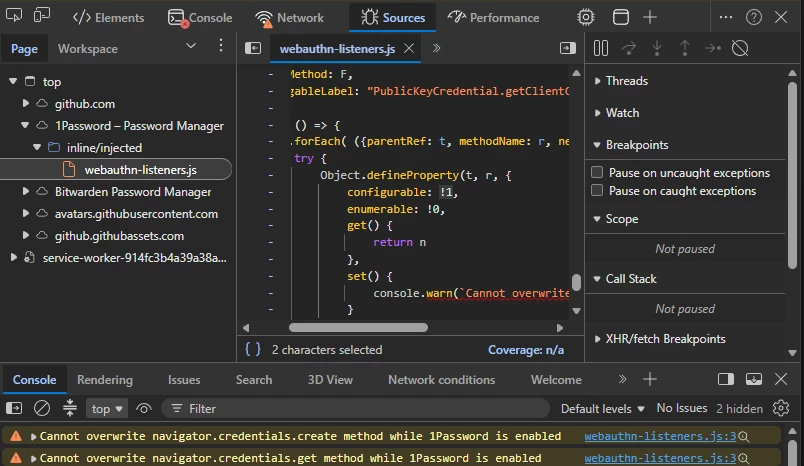This screenshot has width=804, height=466.
Task: Open the Issues drawer tab
Action: coord(184,380)
